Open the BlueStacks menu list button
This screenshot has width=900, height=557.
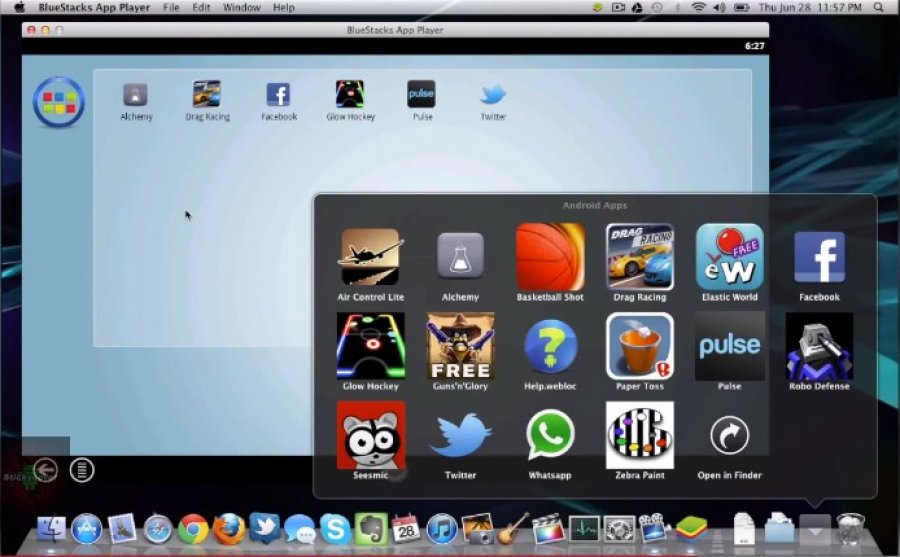coord(82,470)
